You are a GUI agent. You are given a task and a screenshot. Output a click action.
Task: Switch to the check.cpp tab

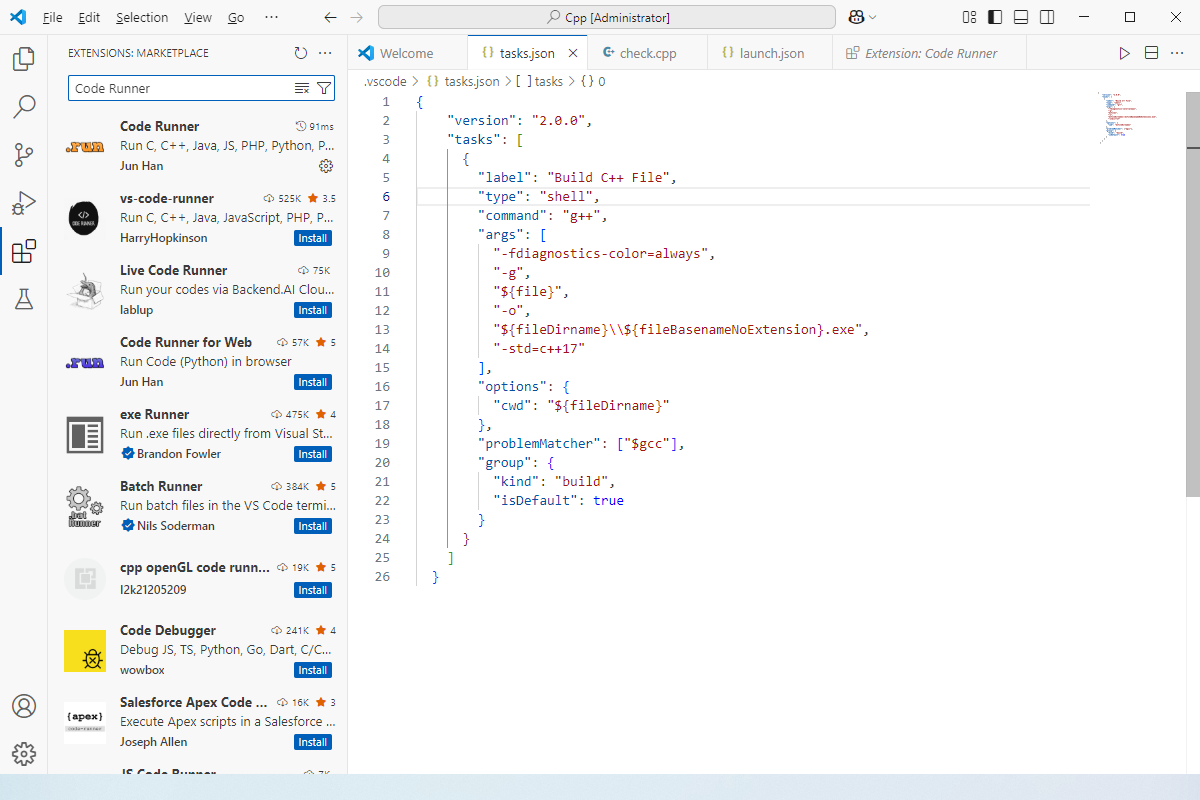pyautogui.click(x=647, y=53)
